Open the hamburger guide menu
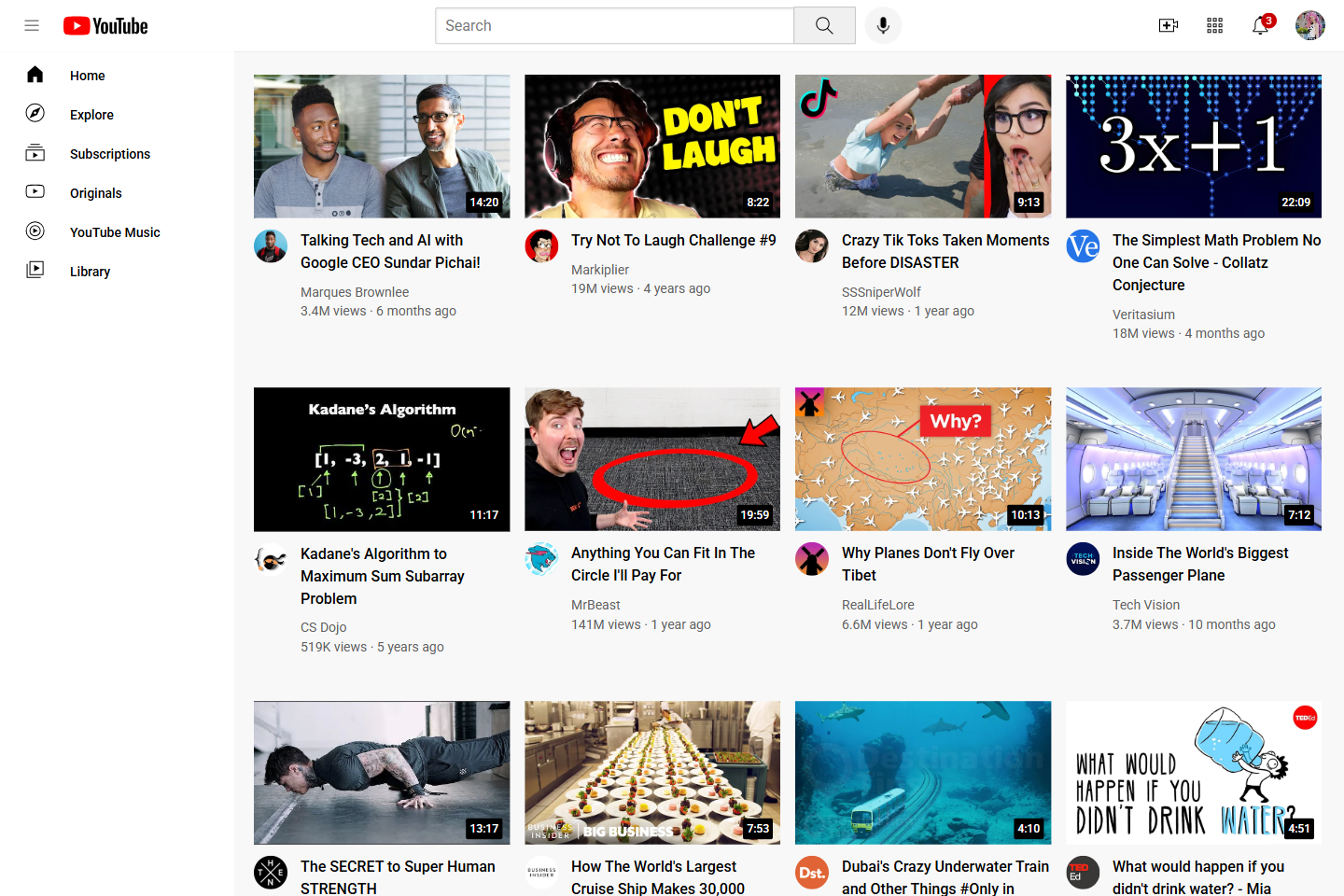1344x896 pixels. point(32,26)
